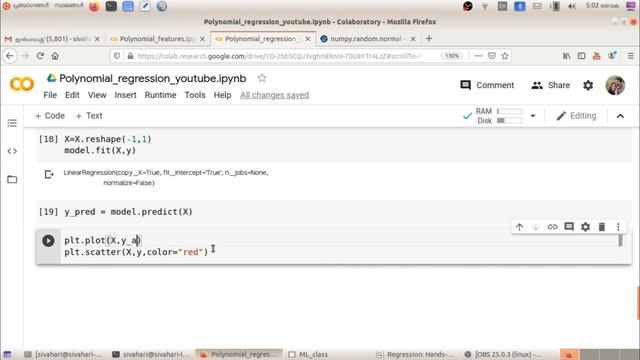Viewport: 640px width, 360px height.
Task: Move cell up with arrow icon
Action: pos(519,227)
